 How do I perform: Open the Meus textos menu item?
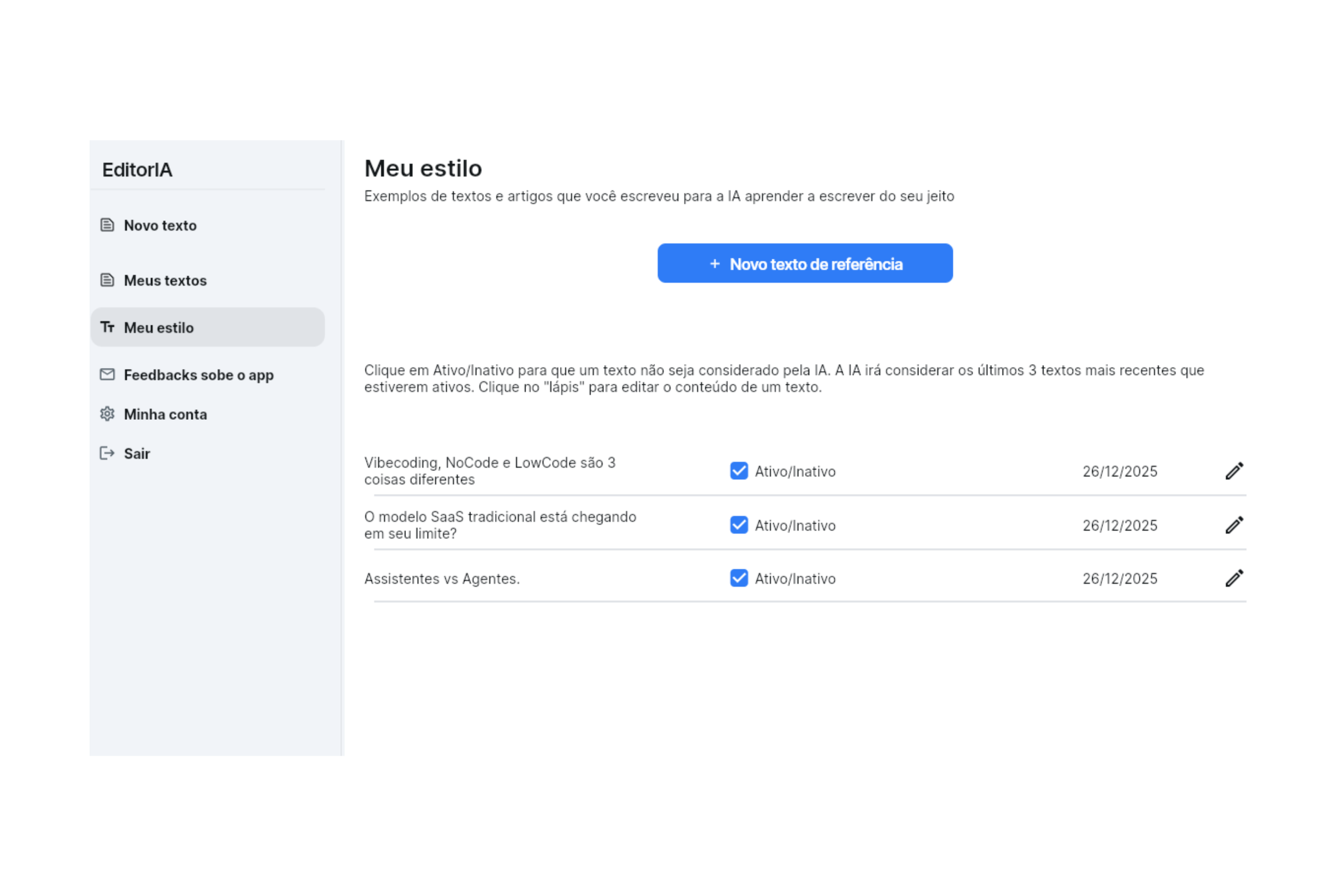(165, 281)
